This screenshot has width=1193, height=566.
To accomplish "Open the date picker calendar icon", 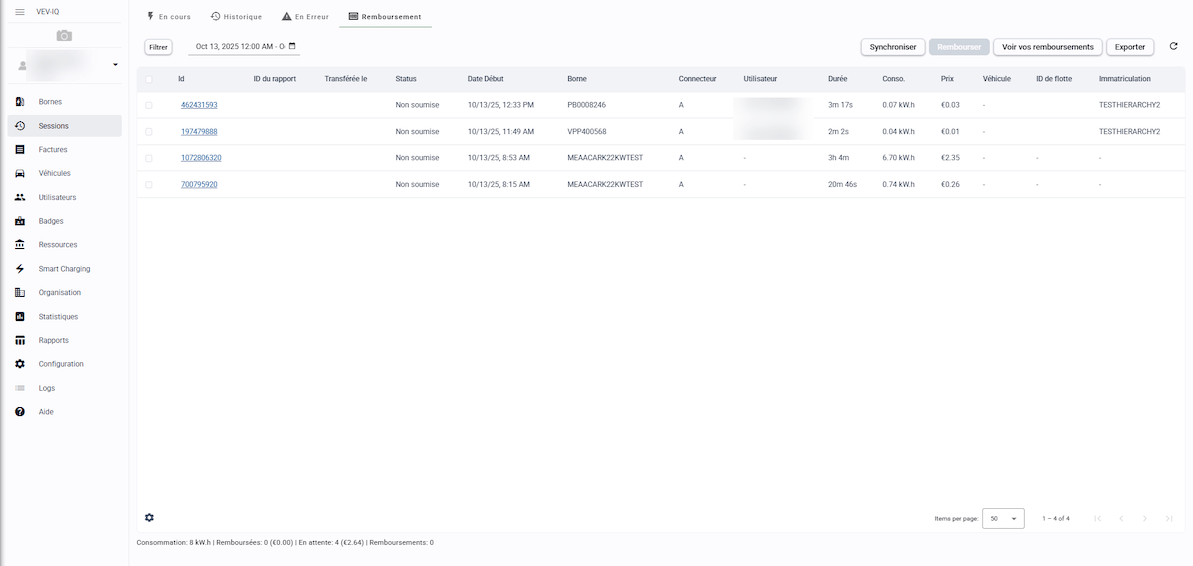I will point(293,46).
